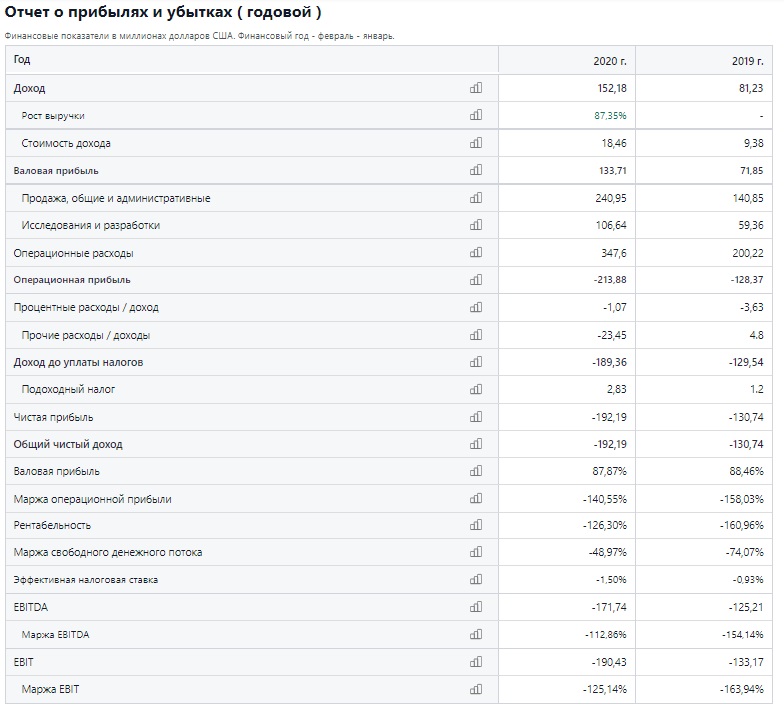Viewport: 784px width, 720px height.
Task: Click the Год header label
Action: [22, 59]
